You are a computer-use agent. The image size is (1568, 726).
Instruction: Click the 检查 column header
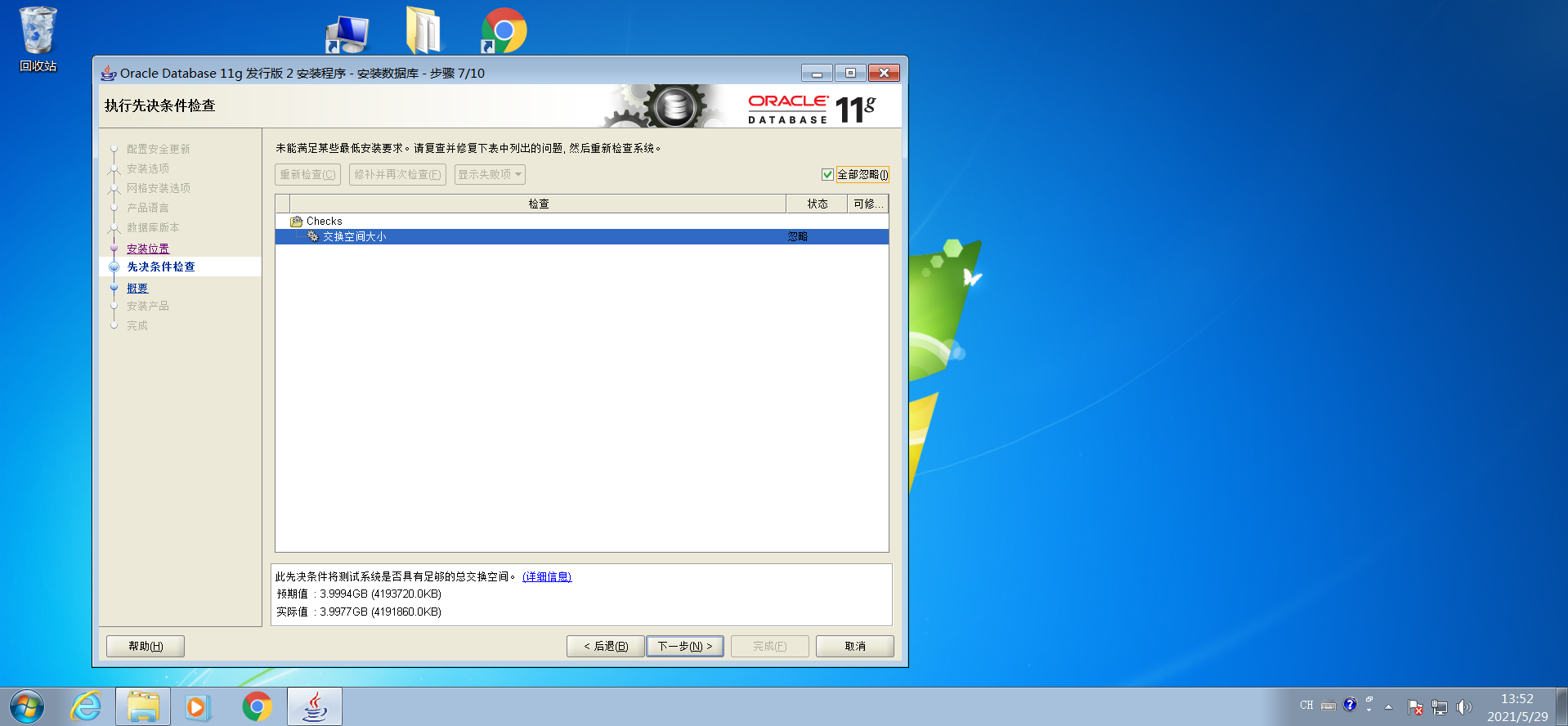pyautogui.click(x=538, y=204)
